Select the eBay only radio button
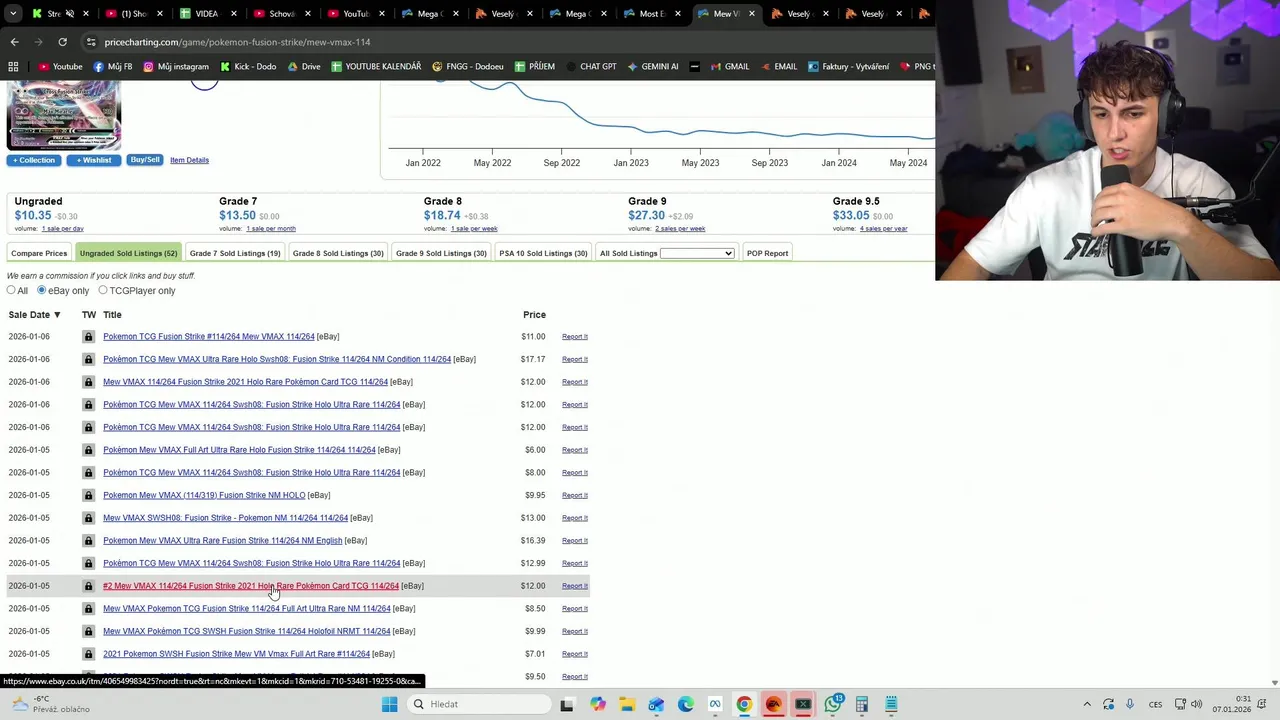 click(x=41, y=290)
